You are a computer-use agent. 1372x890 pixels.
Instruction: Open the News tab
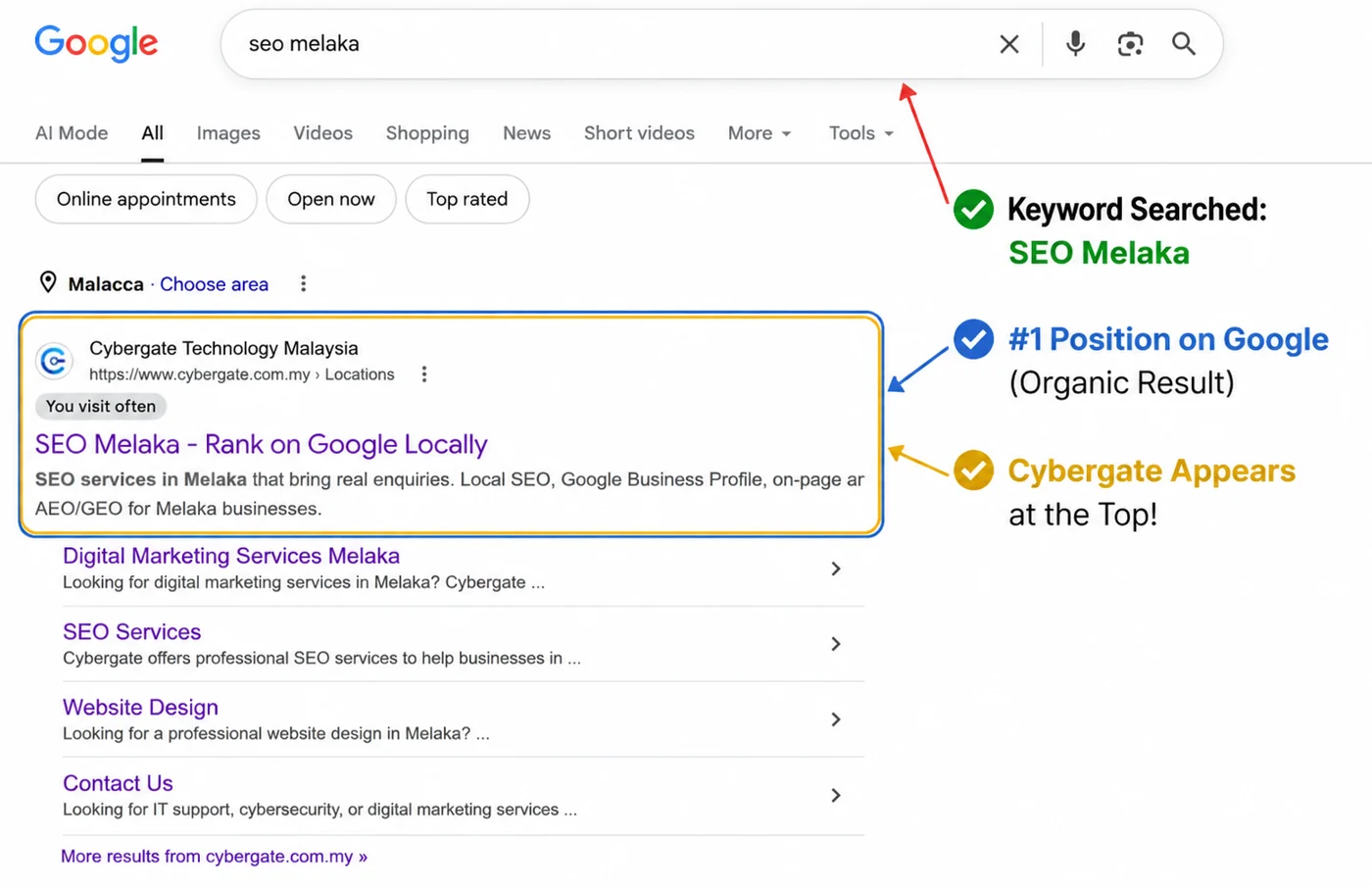(x=526, y=133)
